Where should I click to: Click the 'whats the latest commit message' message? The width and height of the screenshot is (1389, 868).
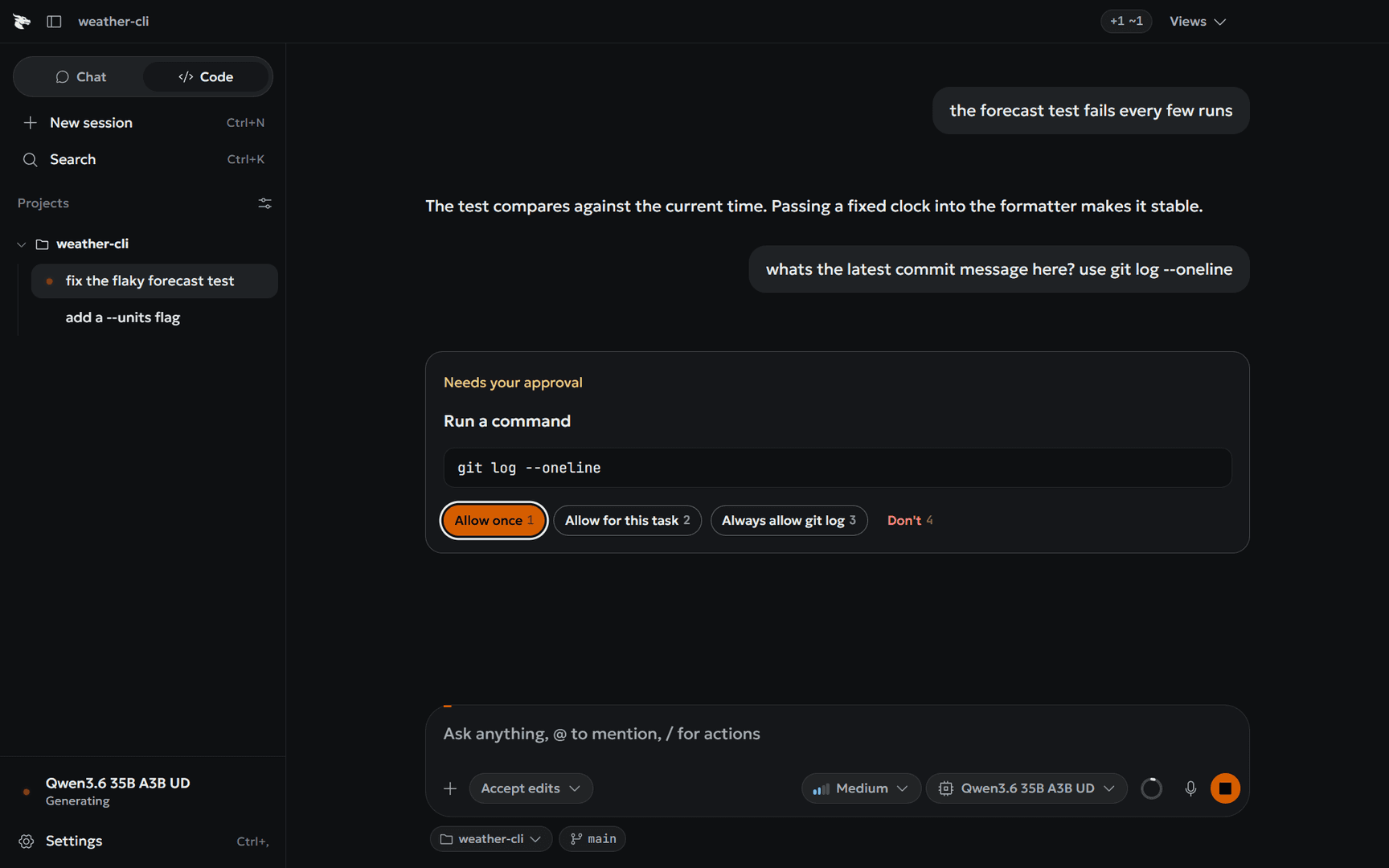999,269
